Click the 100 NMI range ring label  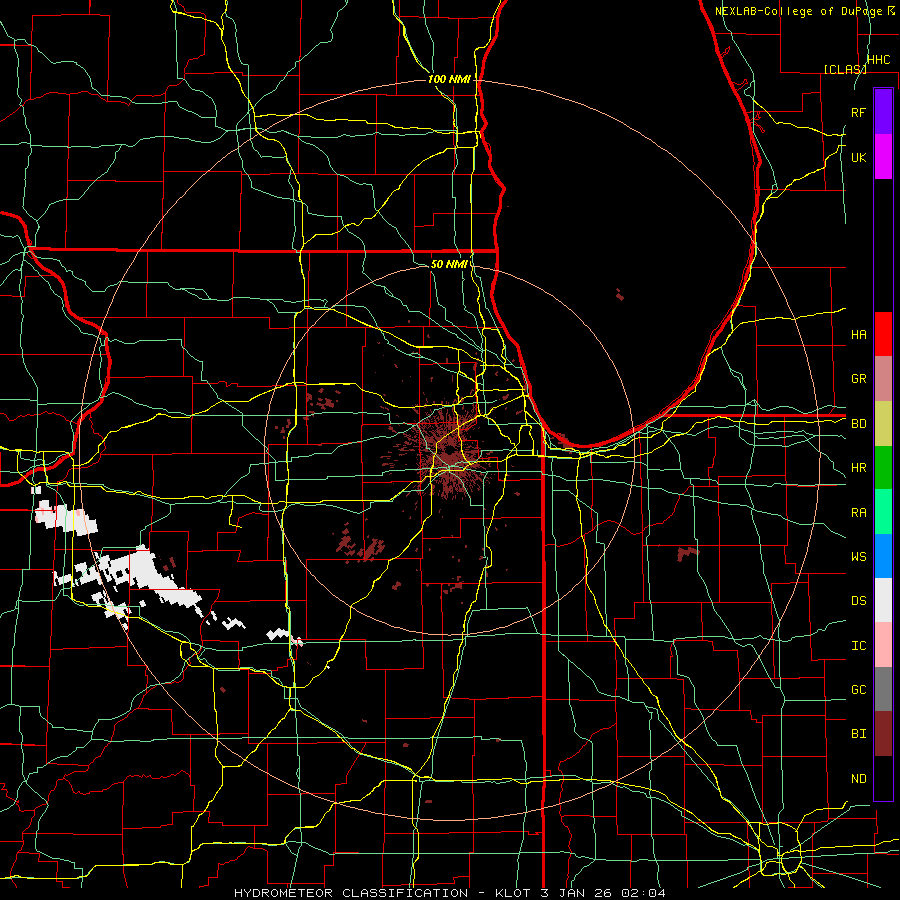tap(449, 79)
